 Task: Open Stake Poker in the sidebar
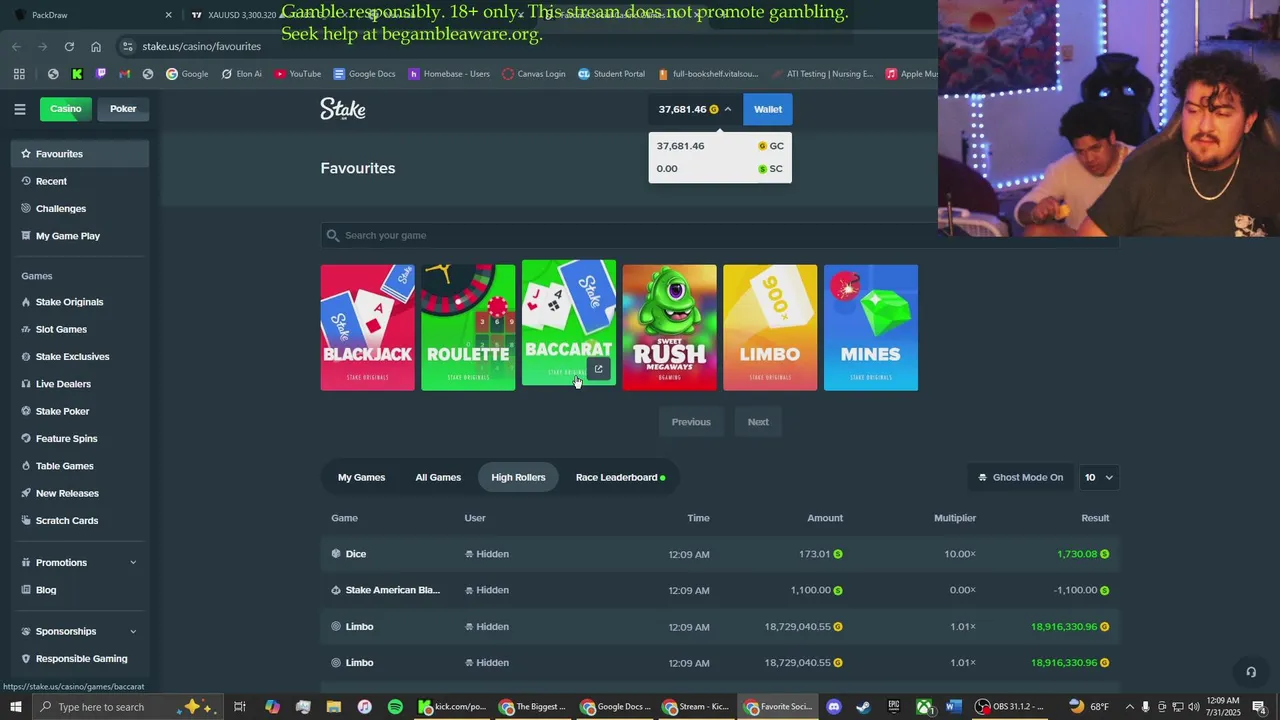[x=80, y=411]
